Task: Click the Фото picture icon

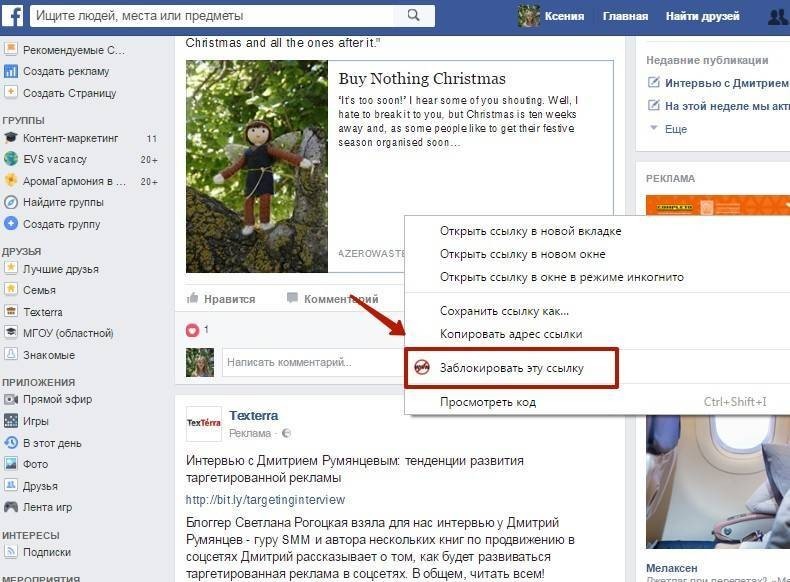Action: (x=11, y=464)
